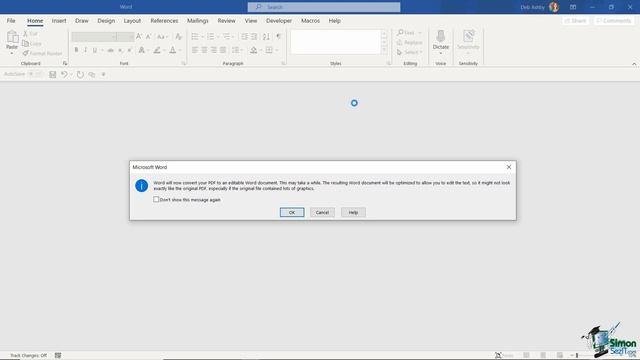This screenshot has height=360, width=640.
Task: Click the Bullets list icon
Action: pos(195,37)
